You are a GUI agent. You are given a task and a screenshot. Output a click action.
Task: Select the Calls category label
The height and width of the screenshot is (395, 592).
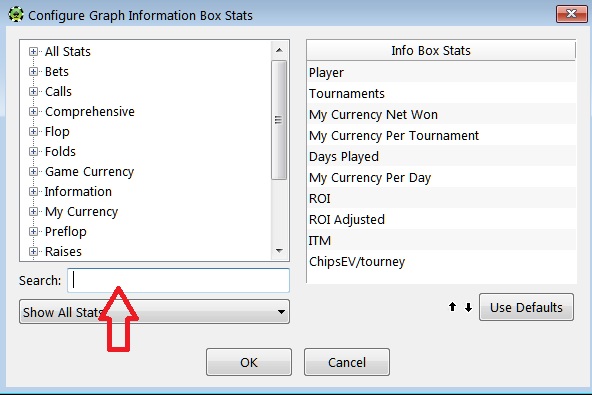[x=58, y=91]
